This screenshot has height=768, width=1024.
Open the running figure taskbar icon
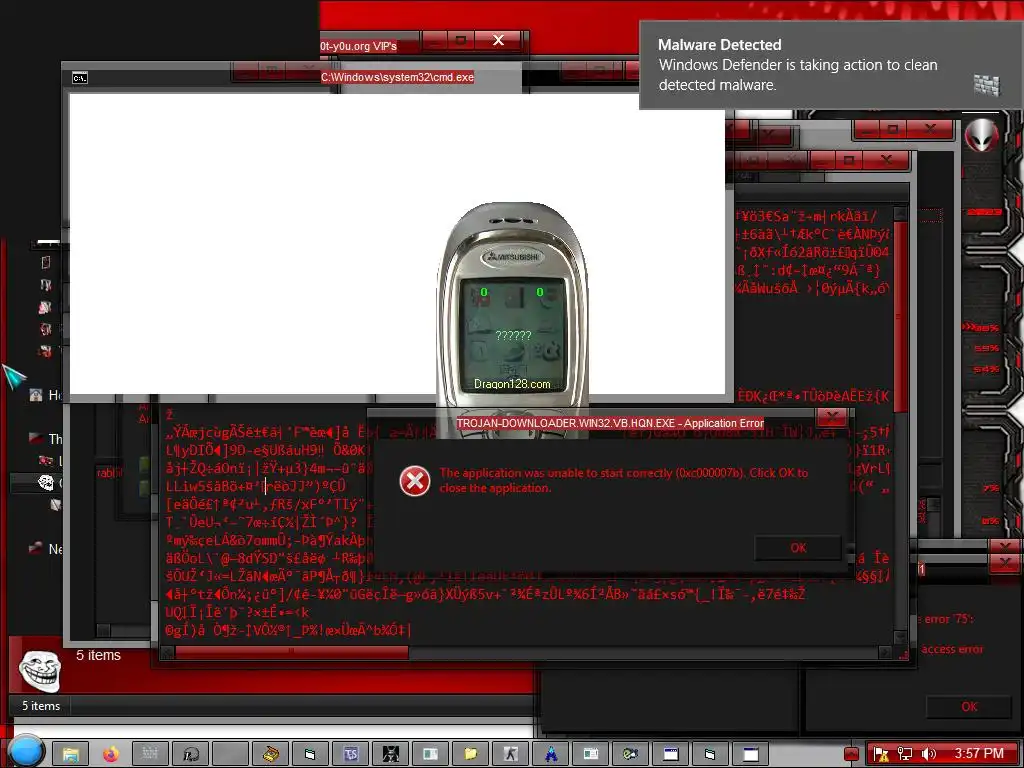click(x=511, y=754)
